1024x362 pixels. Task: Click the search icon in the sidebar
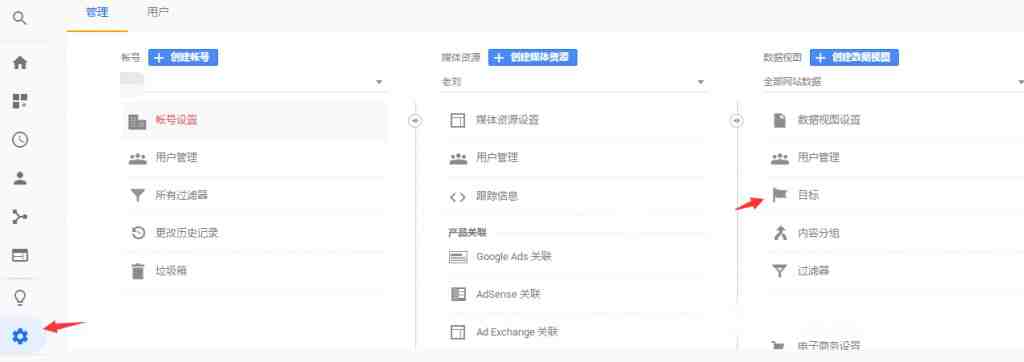coord(20,18)
